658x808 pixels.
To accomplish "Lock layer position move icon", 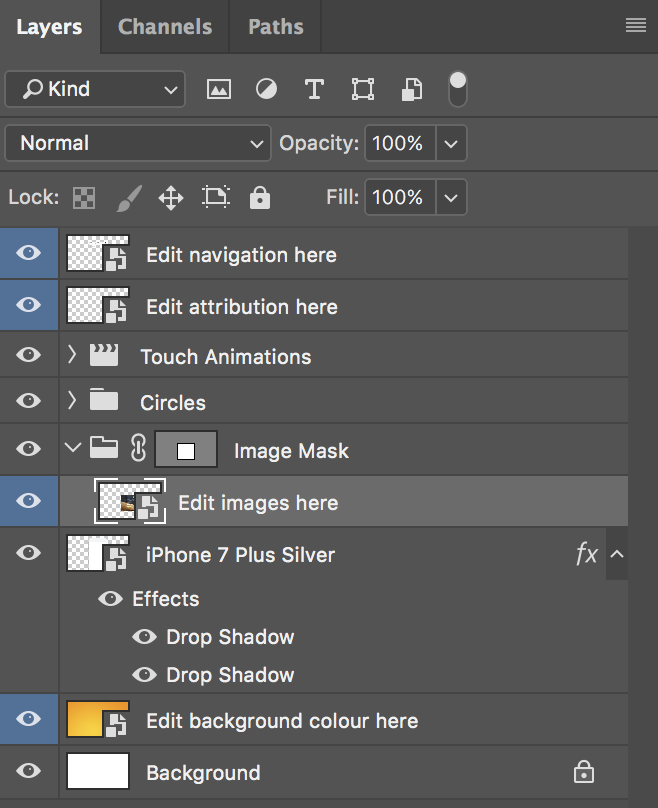I will [171, 197].
